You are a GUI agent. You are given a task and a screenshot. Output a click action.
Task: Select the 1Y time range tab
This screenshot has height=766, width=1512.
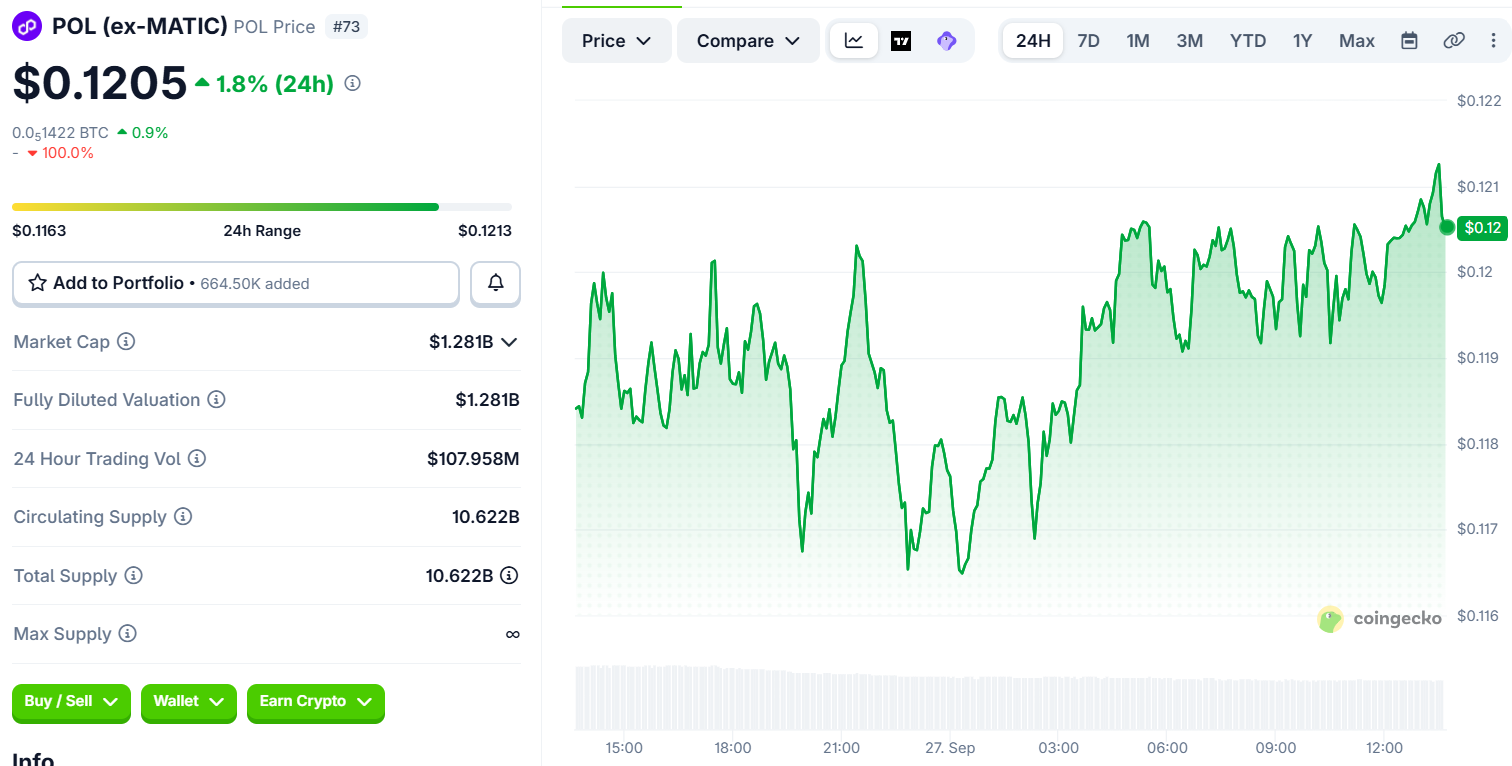pos(1302,41)
